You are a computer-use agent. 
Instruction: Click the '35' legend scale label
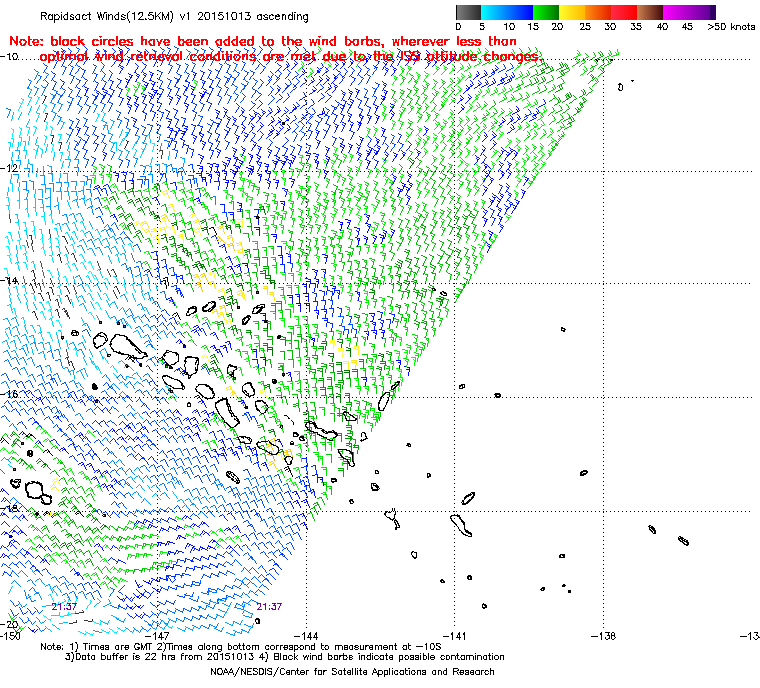[636, 27]
